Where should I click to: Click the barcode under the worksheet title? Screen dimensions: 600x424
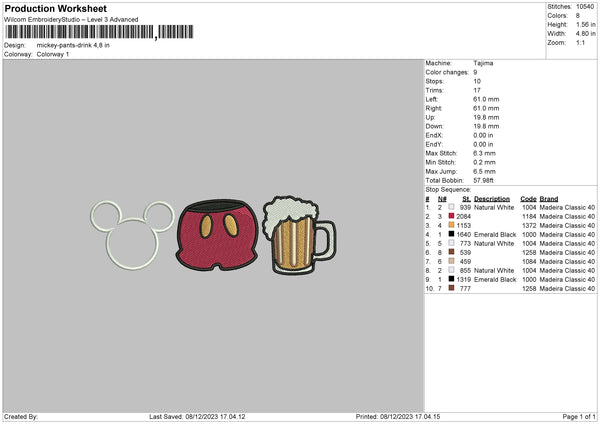(x=99, y=32)
